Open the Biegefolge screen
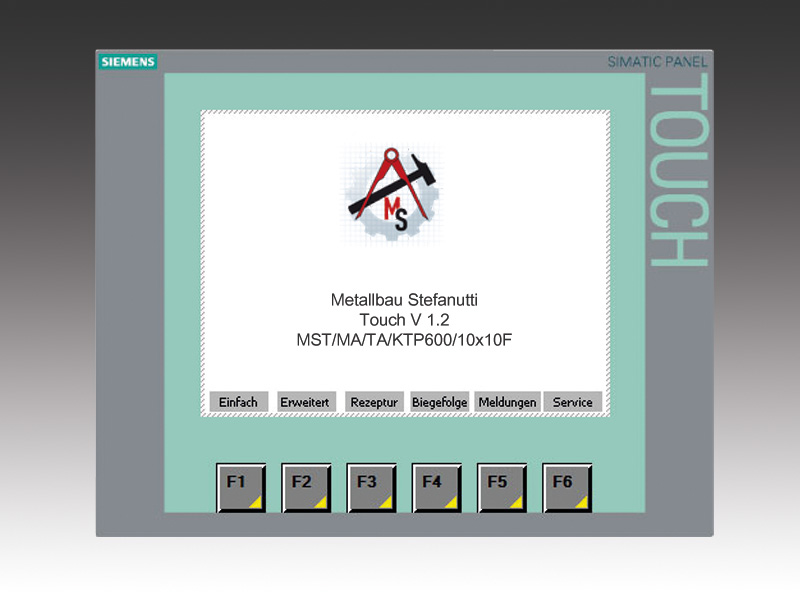The width and height of the screenshot is (800, 600). click(x=440, y=402)
